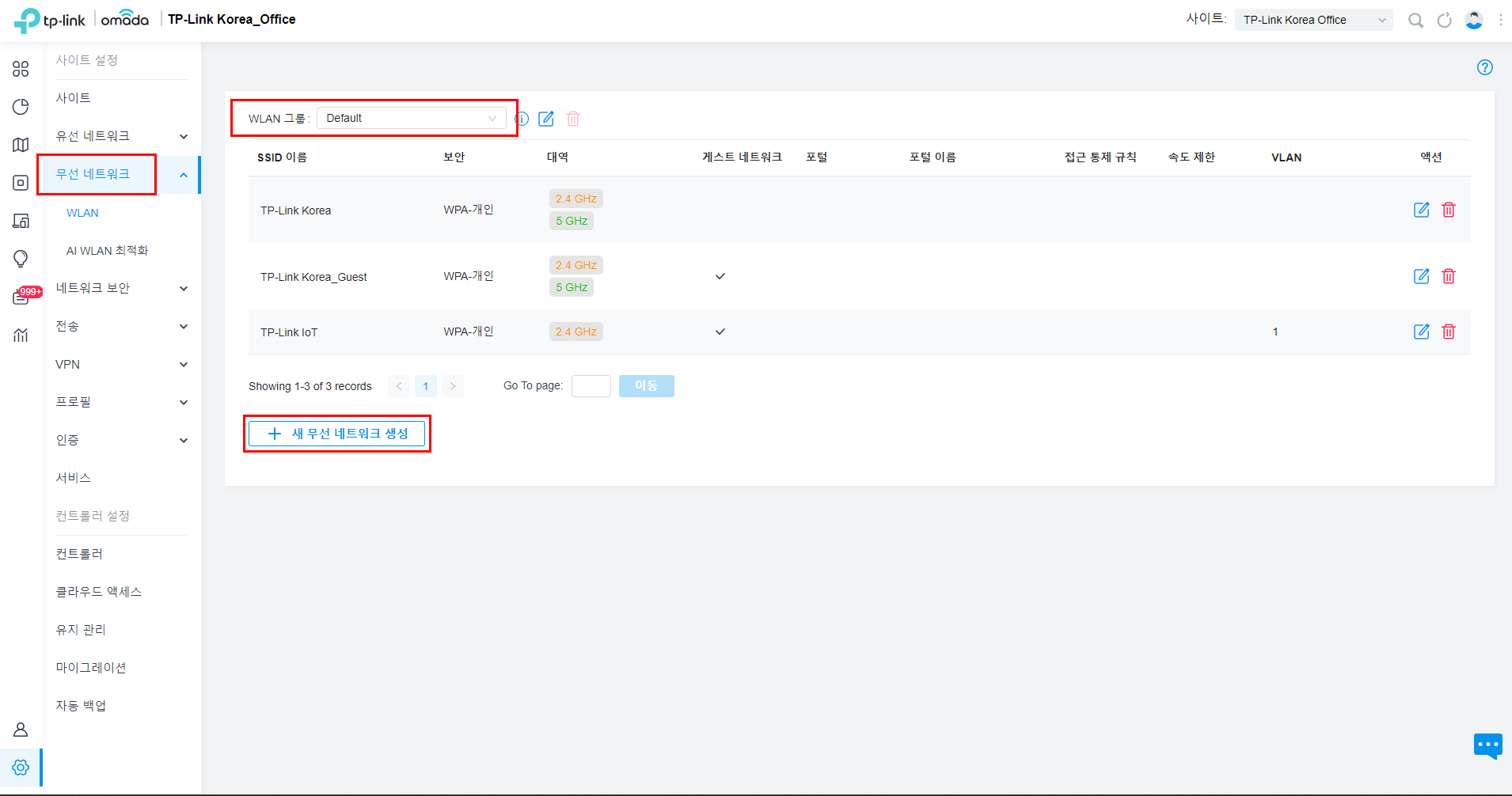Image resolution: width=1512 pixels, height=796 pixels.
Task: Edit the TP-Link IoT SSID
Action: click(1422, 332)
